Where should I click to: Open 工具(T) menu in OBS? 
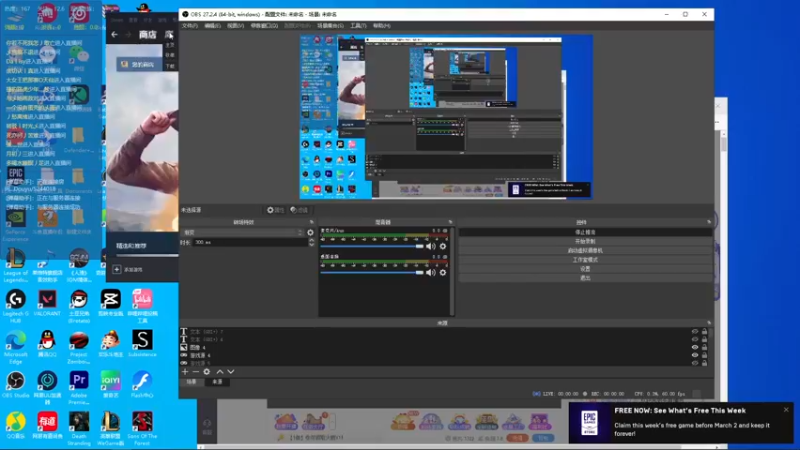click(358, 26)
